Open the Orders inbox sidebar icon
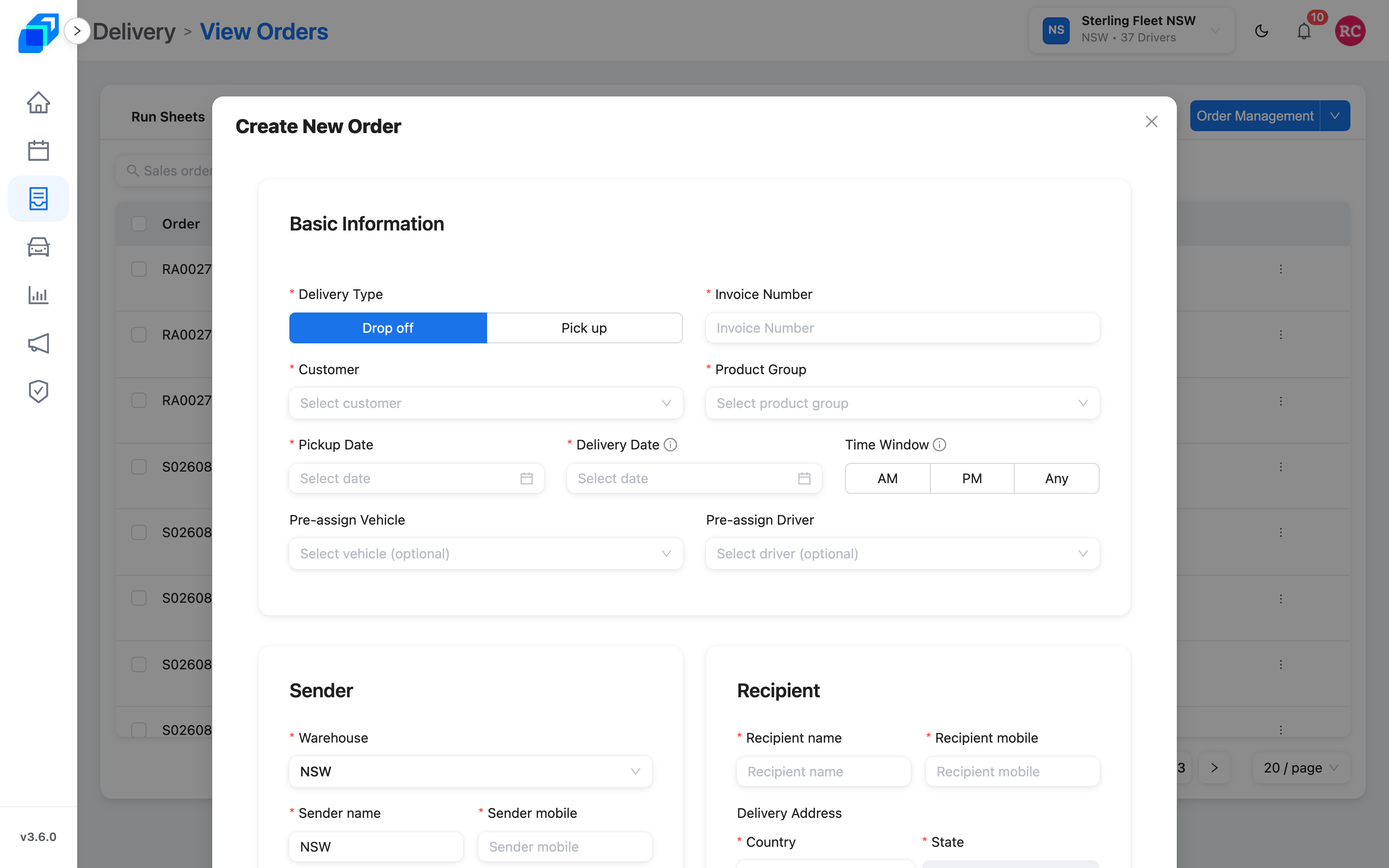This screenshot has height=868, width=1389. (x=39, y=199)
